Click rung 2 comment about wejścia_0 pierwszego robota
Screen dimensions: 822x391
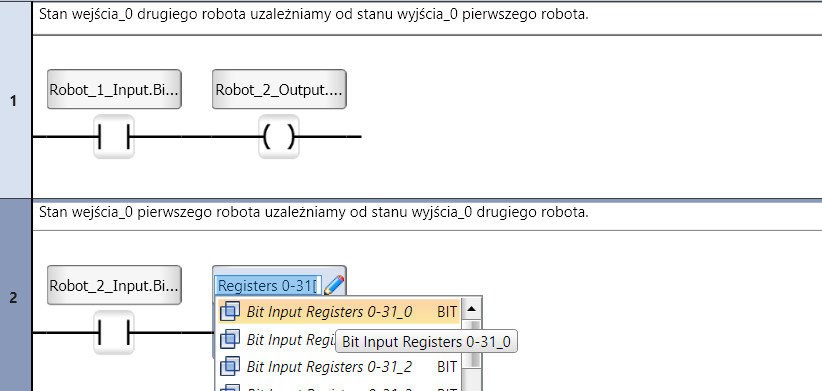coord(314,213)
